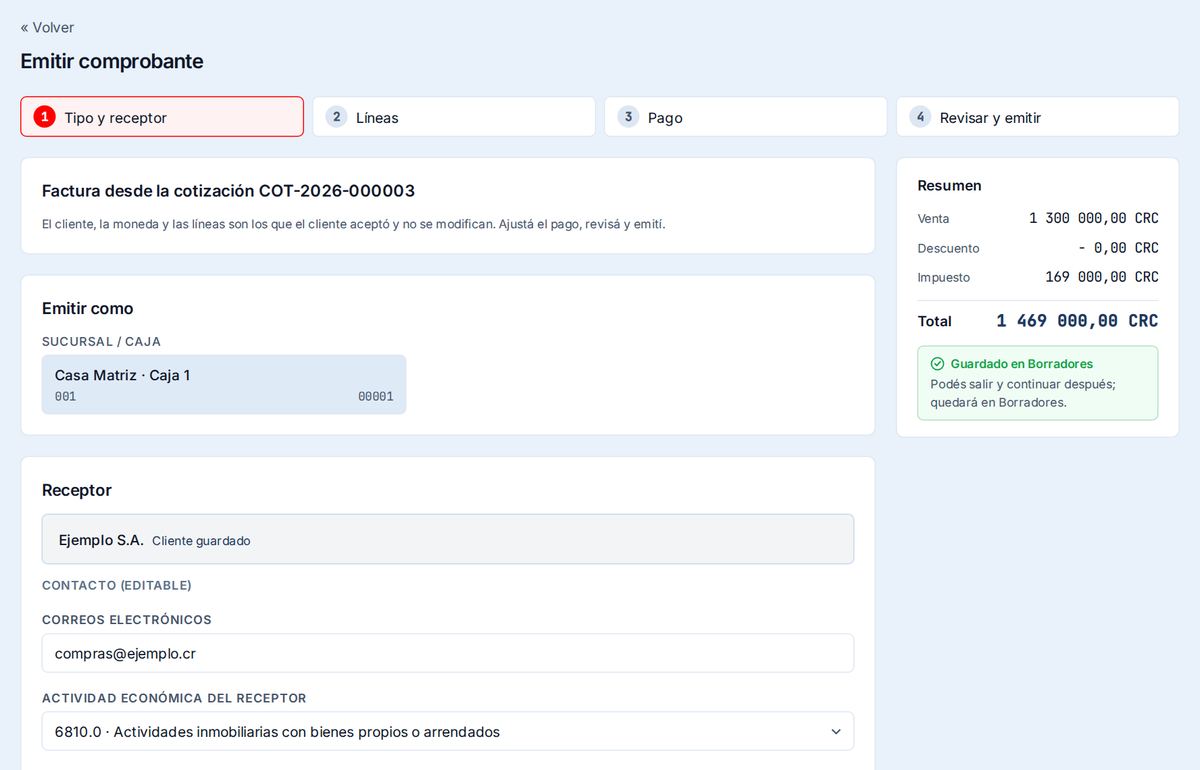This screenshot has height=770, width=1200.
Task: Click the Factura desde la cotización heading
Action: 228,190
